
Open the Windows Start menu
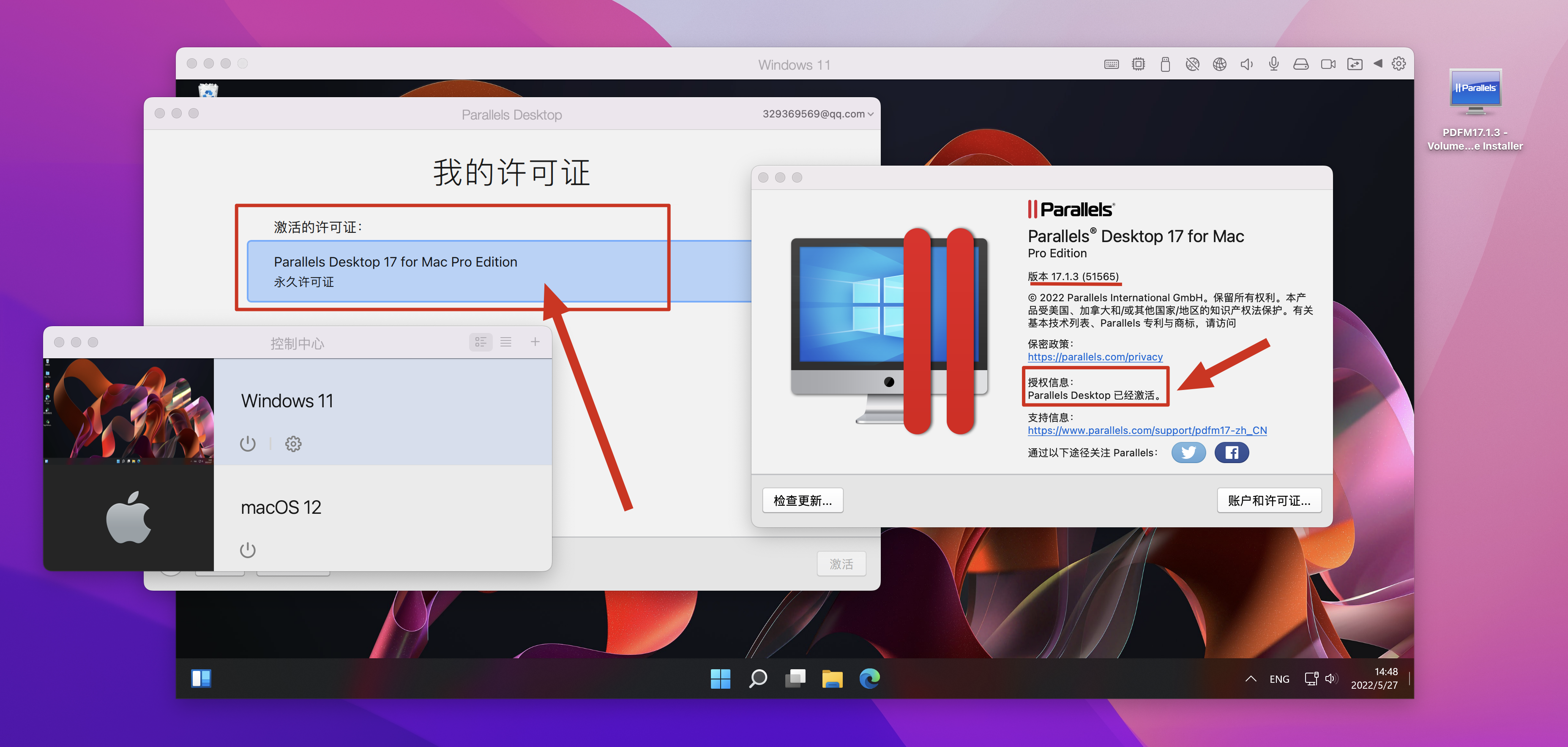tap(720, 678)
